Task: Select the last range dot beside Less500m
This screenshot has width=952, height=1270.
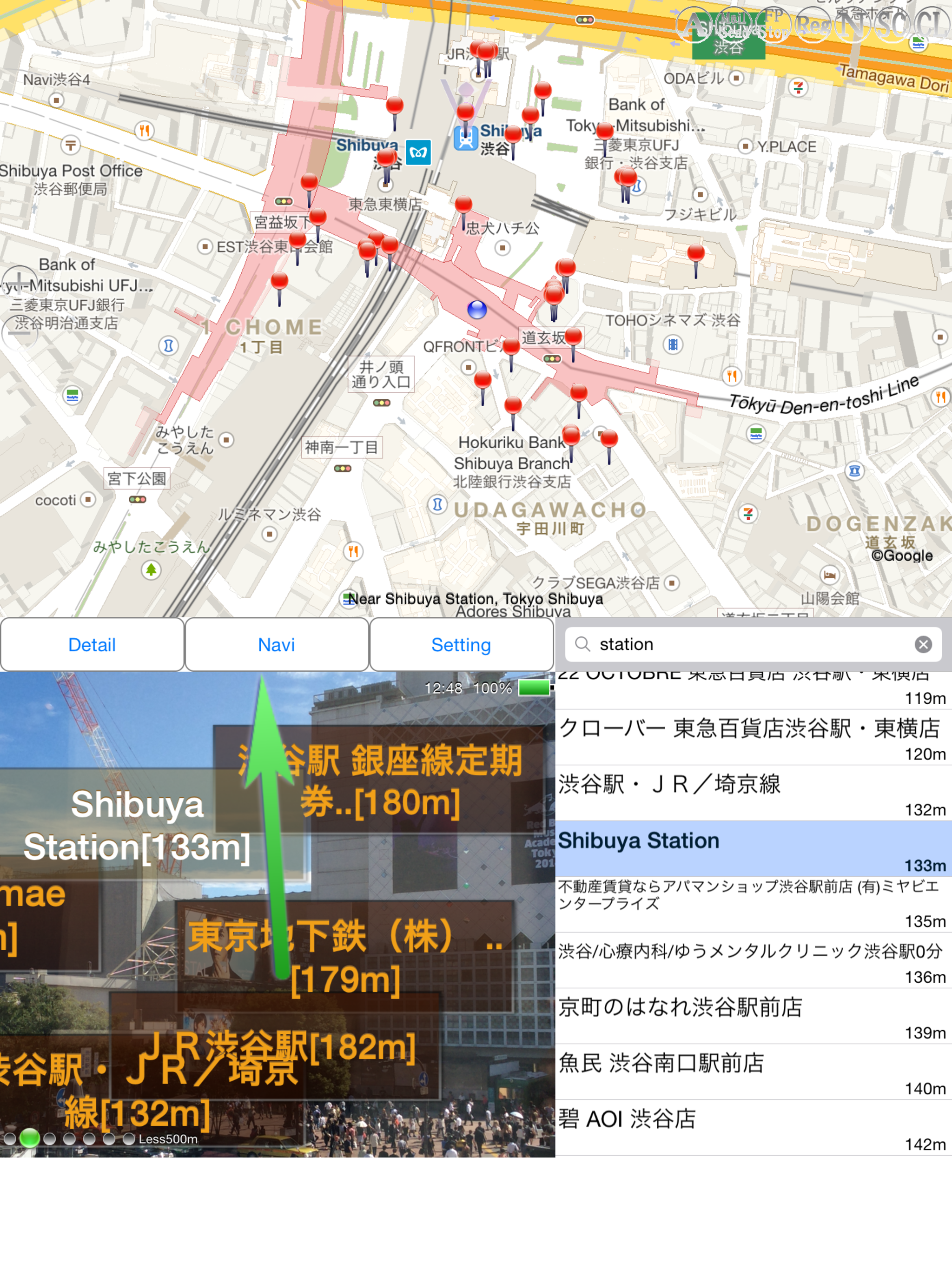Action: [x=129, y=1138]
